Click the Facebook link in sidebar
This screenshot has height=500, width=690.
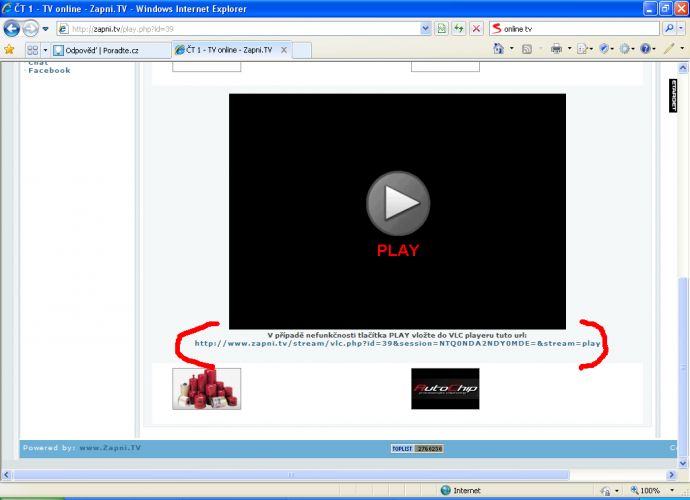[x=49, y=70]
